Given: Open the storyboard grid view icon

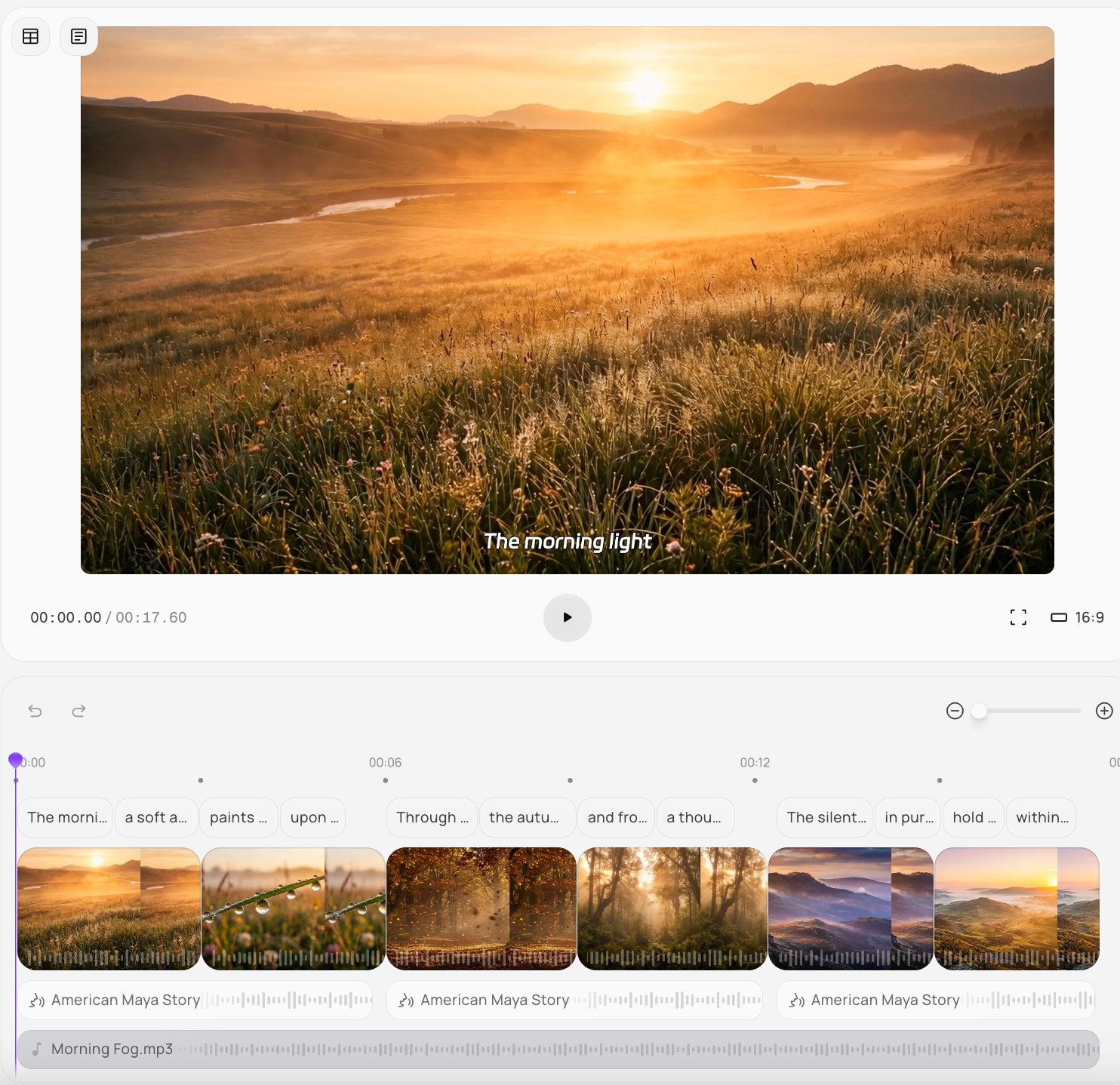Looking at the screenshot, I should 31,36.
